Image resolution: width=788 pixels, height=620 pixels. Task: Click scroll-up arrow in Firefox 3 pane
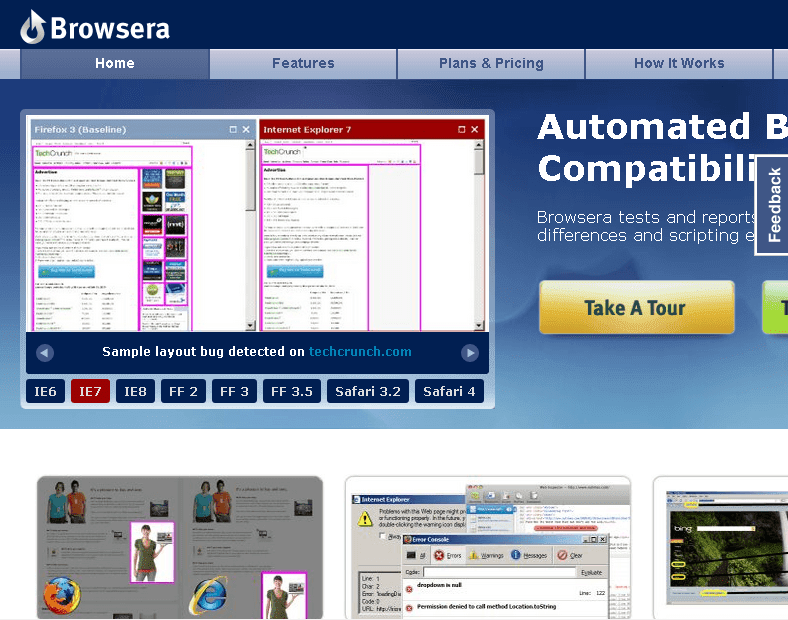coord(250,145)
